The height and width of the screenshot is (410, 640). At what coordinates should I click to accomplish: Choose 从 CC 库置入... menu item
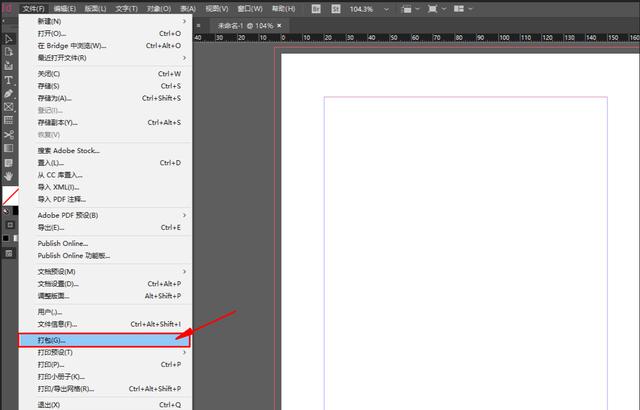[105, 175]
